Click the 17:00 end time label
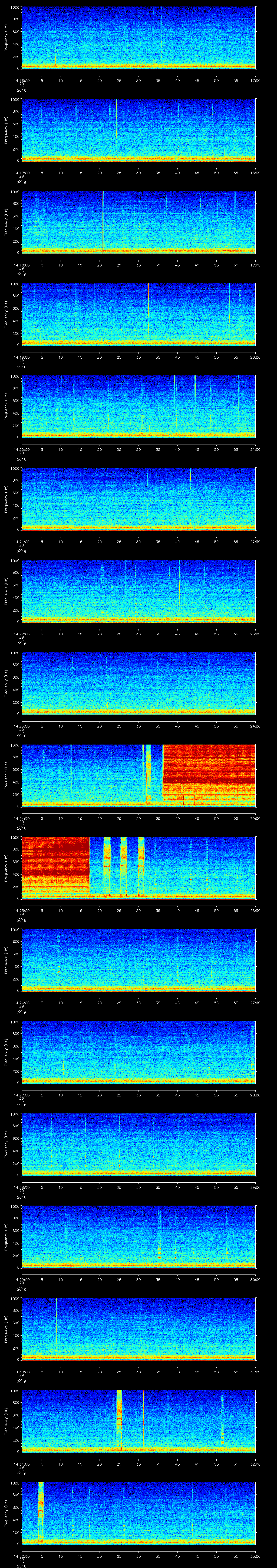Viewport: 277px width, 1568px height. tap(255, 80)
